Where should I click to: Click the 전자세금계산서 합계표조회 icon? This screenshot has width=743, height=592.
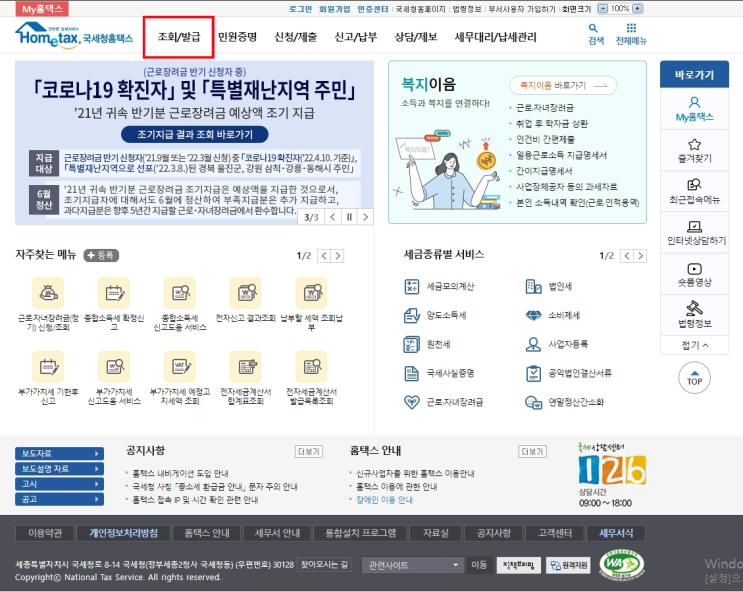(245, 367)
